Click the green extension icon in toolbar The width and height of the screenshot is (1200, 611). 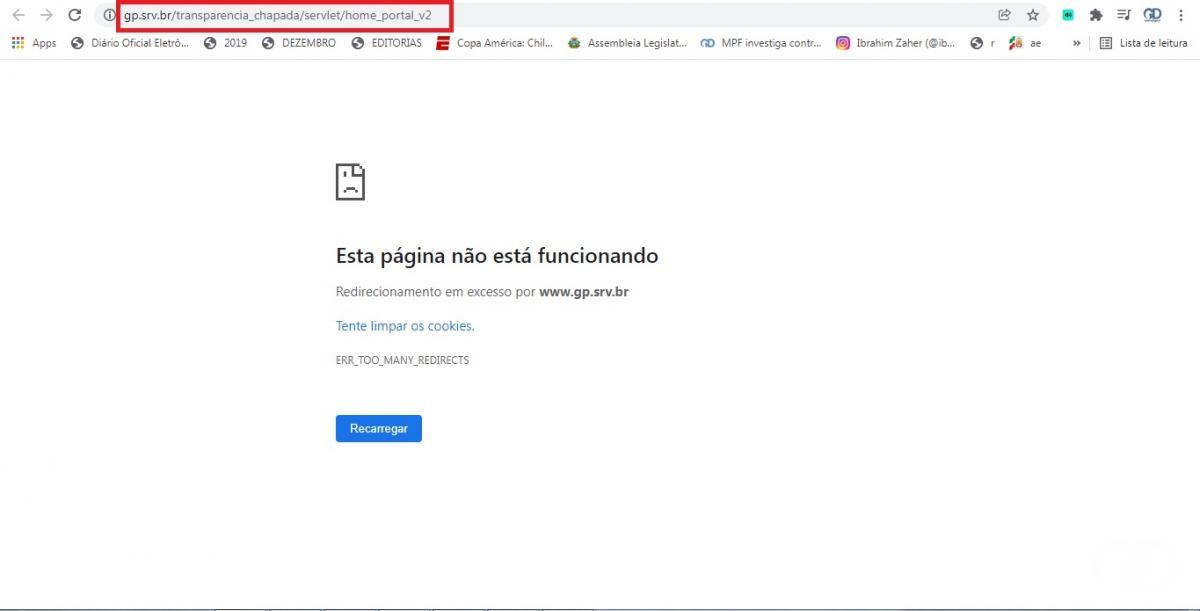1068,15
